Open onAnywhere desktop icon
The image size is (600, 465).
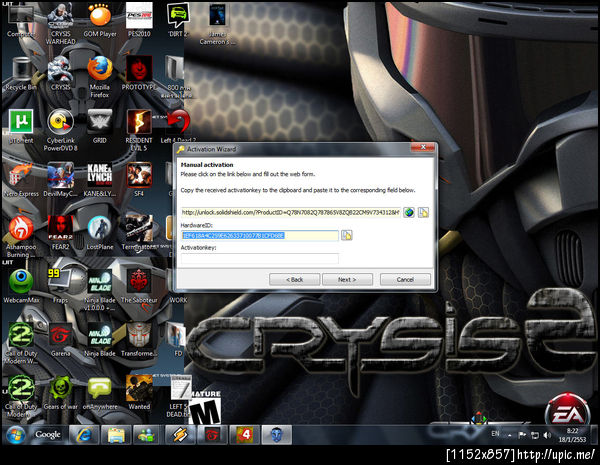[x=100, y=393]
